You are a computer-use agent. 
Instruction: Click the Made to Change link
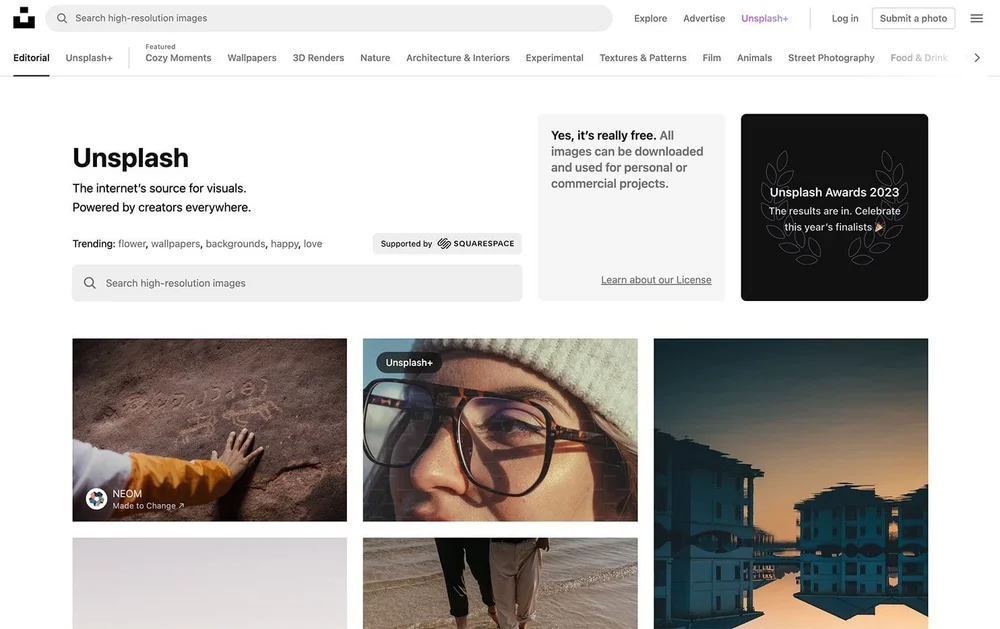[x=148, y=506]
